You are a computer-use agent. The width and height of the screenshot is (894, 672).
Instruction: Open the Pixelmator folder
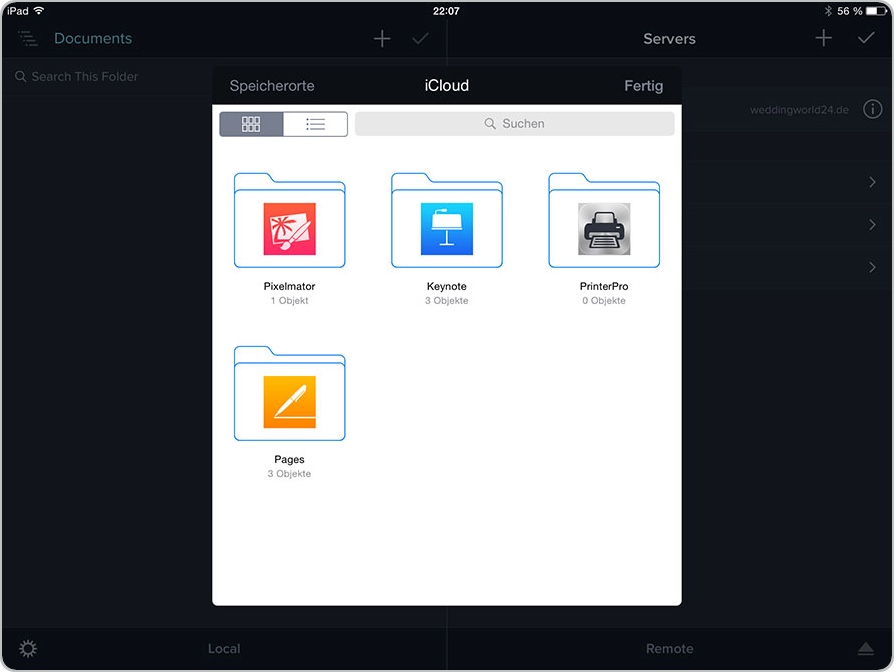[289, 222]
